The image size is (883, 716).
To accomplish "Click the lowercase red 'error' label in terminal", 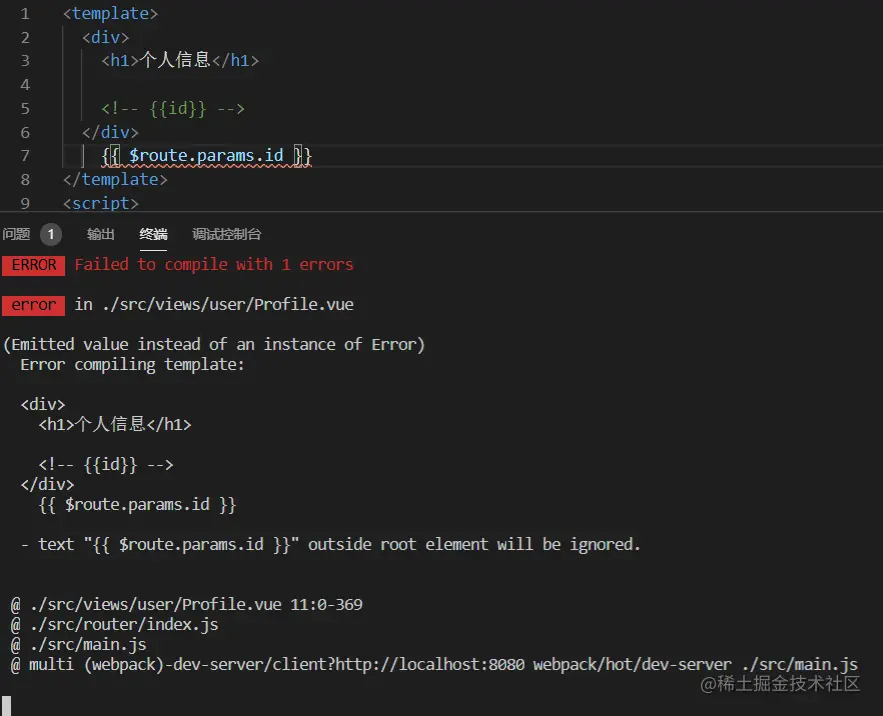I will pos(34,305).
